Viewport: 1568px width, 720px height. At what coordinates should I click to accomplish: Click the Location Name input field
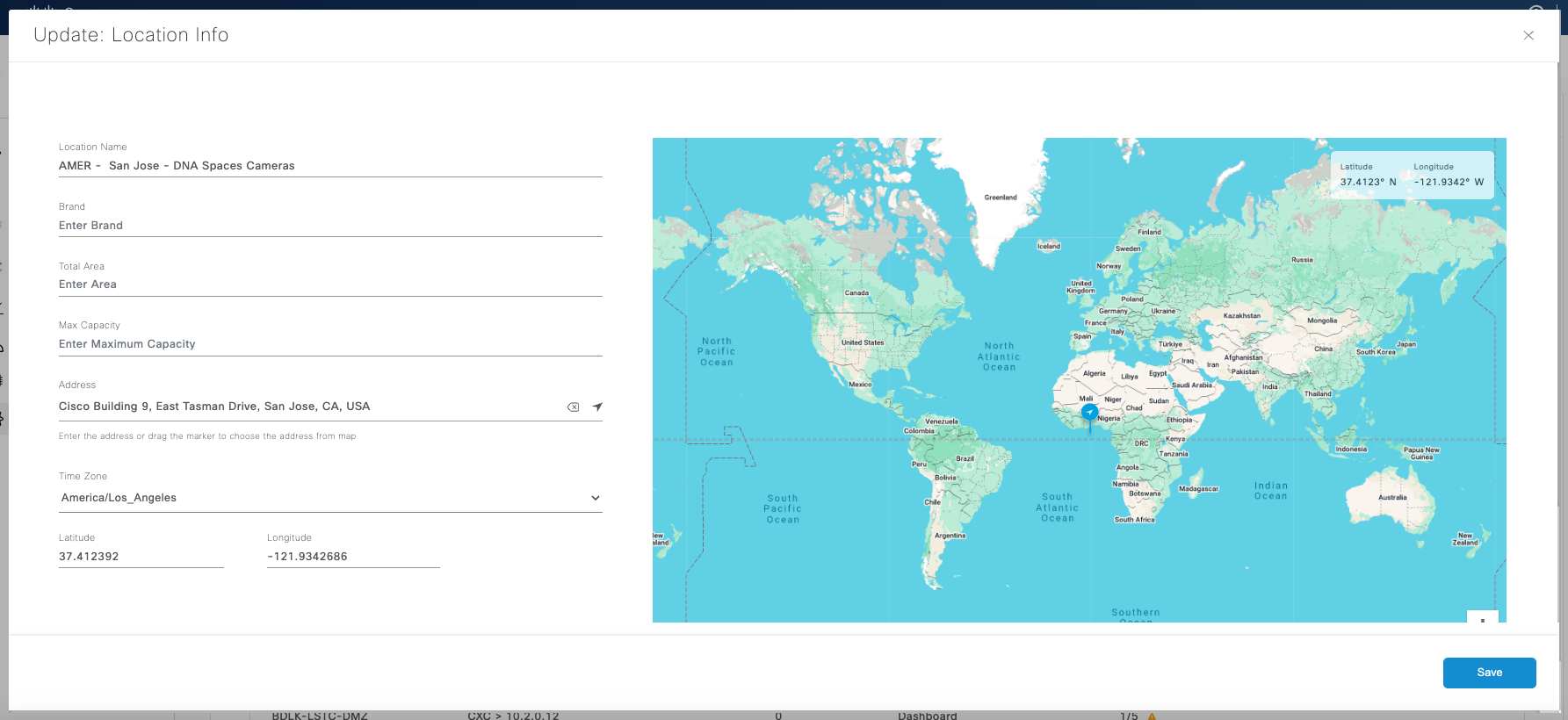pyautogui.click(x=329, y=166)
